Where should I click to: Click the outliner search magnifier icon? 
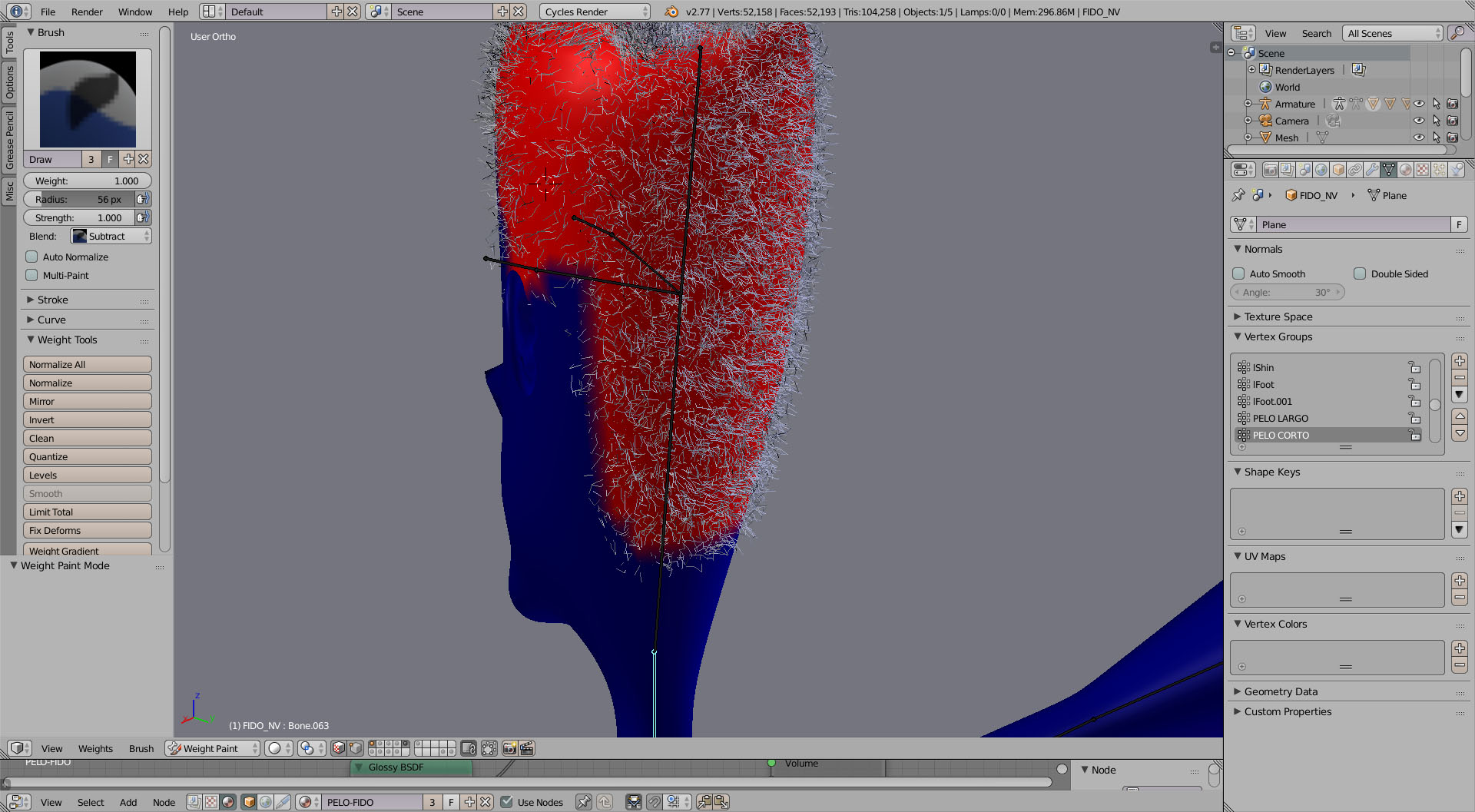1457,33
